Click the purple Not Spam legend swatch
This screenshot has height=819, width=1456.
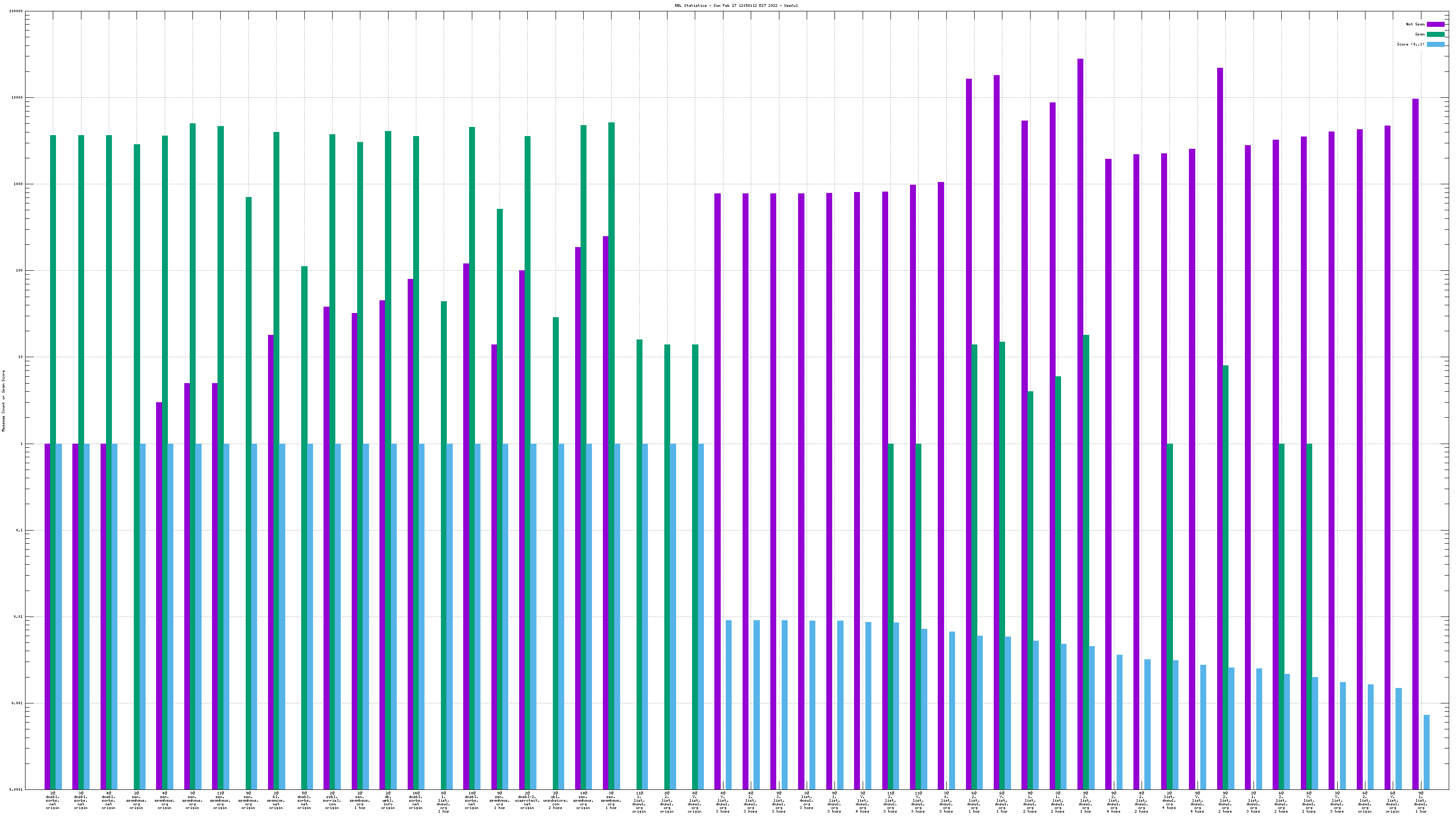tap(1436, 24)
